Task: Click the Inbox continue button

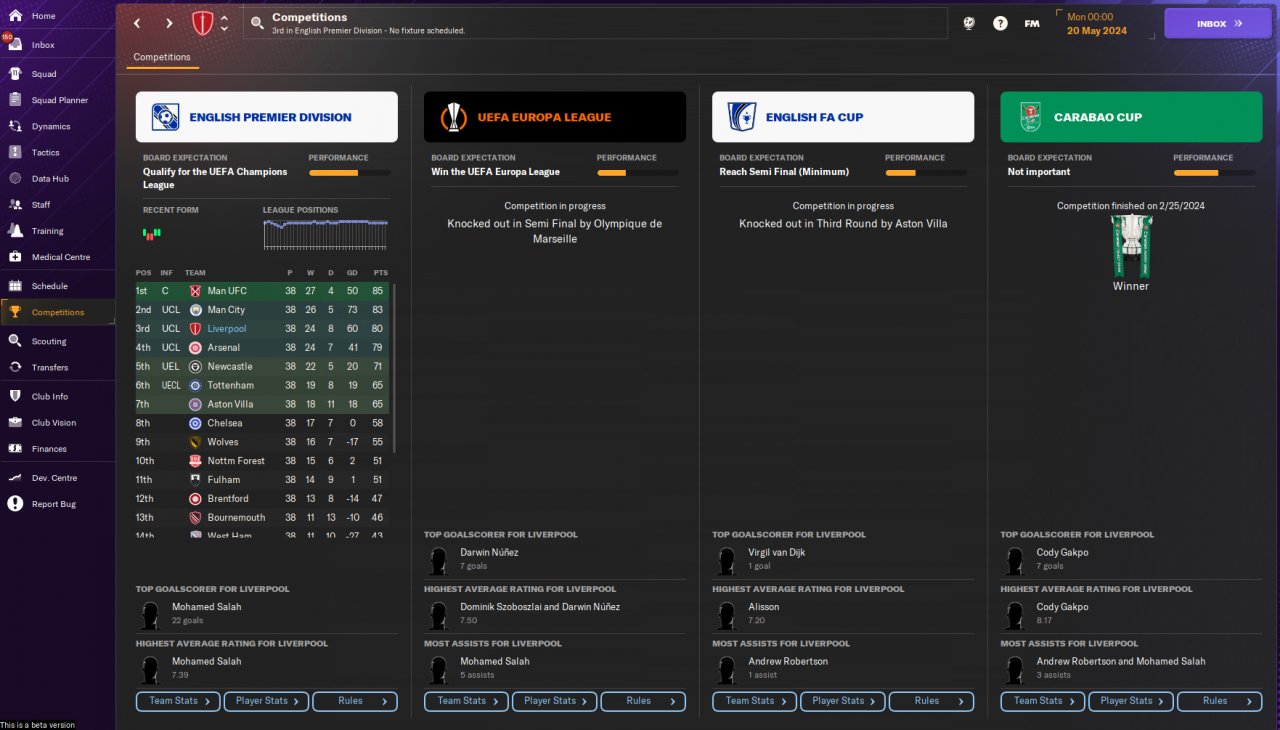Action: click(x=1218, y=23)
